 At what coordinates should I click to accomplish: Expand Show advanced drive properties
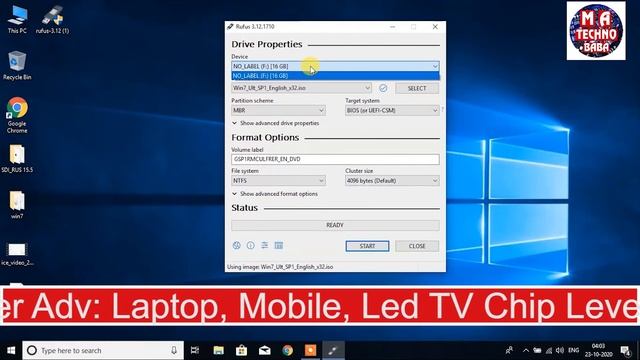276,123
